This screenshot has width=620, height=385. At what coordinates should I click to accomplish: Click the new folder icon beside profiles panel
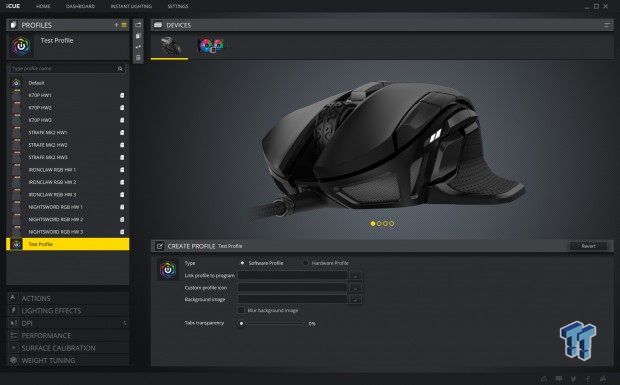(x=138, y=25)
